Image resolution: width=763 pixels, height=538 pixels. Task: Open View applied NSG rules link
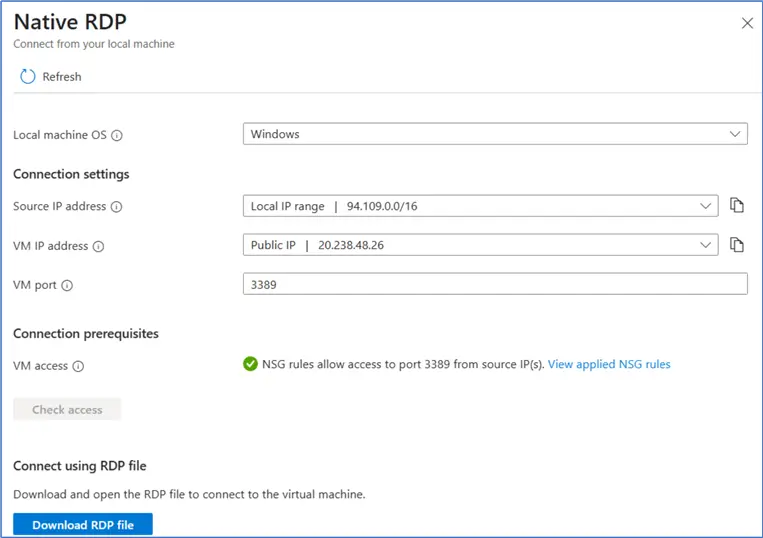pyautogui.click(x=609, y=364)
